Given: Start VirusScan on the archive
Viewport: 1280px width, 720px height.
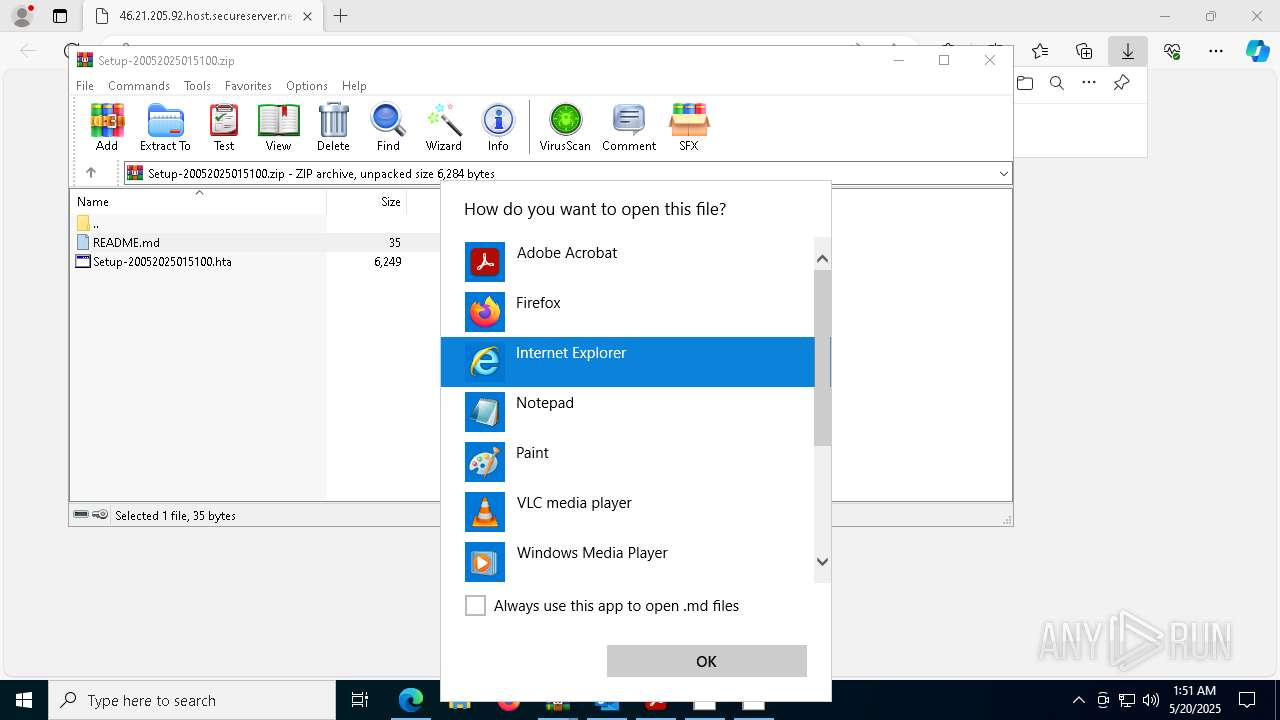Looking at the screenshot, I should tap(565, 127).
